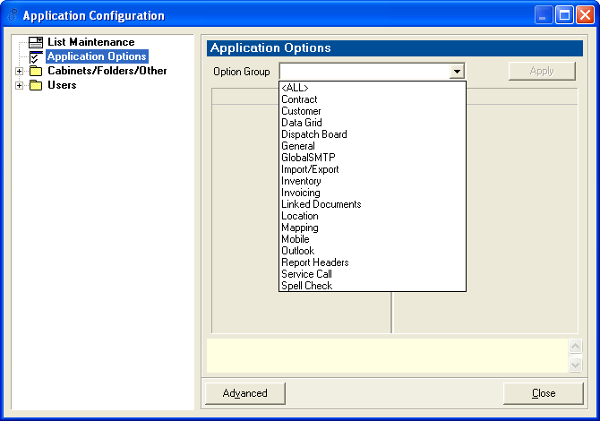
Task: Choose <ALL> from the Option Group list
Action: coord(372,88)
